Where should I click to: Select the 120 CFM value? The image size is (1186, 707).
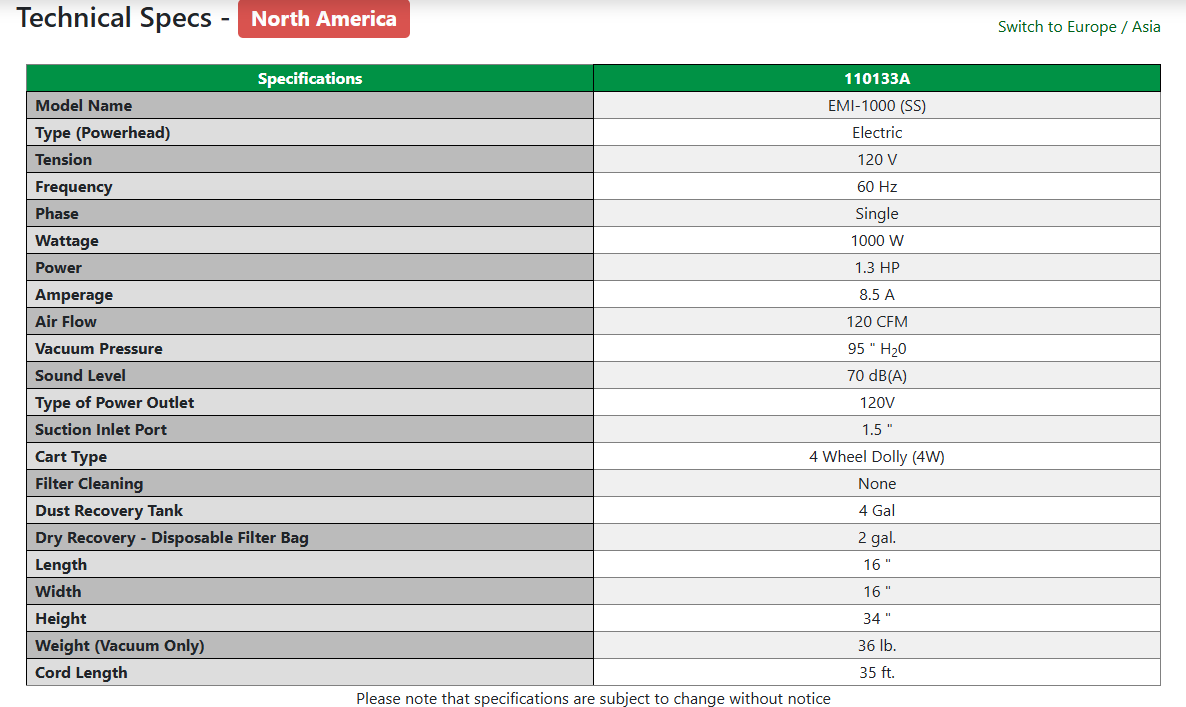pos(877,321)
